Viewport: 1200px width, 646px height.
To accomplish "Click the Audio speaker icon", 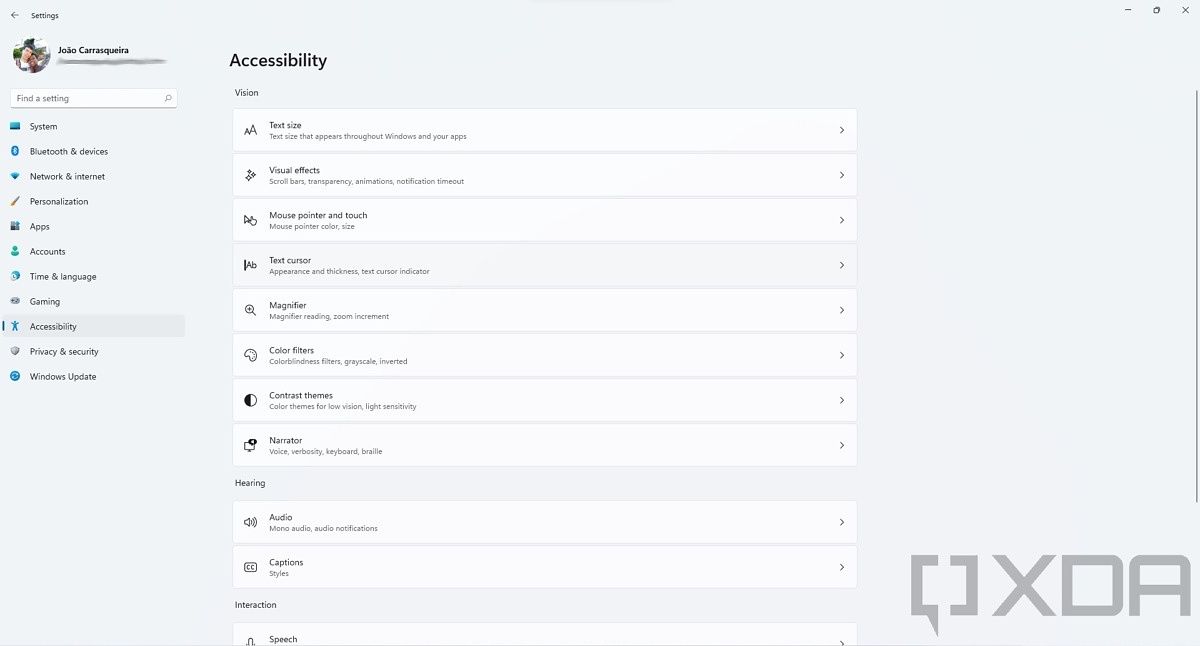I will pyautogui.click(x=250, y=522).
